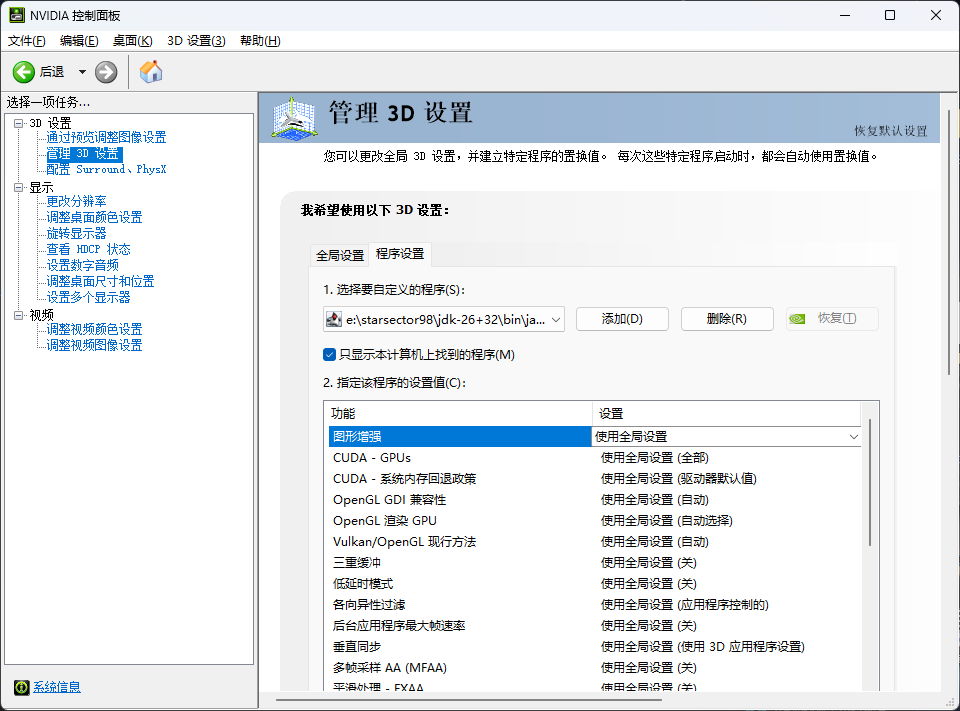Open 更改分辨率 in task tree
Image resolution: width=960 pixels, height=711 pixels.
click(x=77, y=201)
